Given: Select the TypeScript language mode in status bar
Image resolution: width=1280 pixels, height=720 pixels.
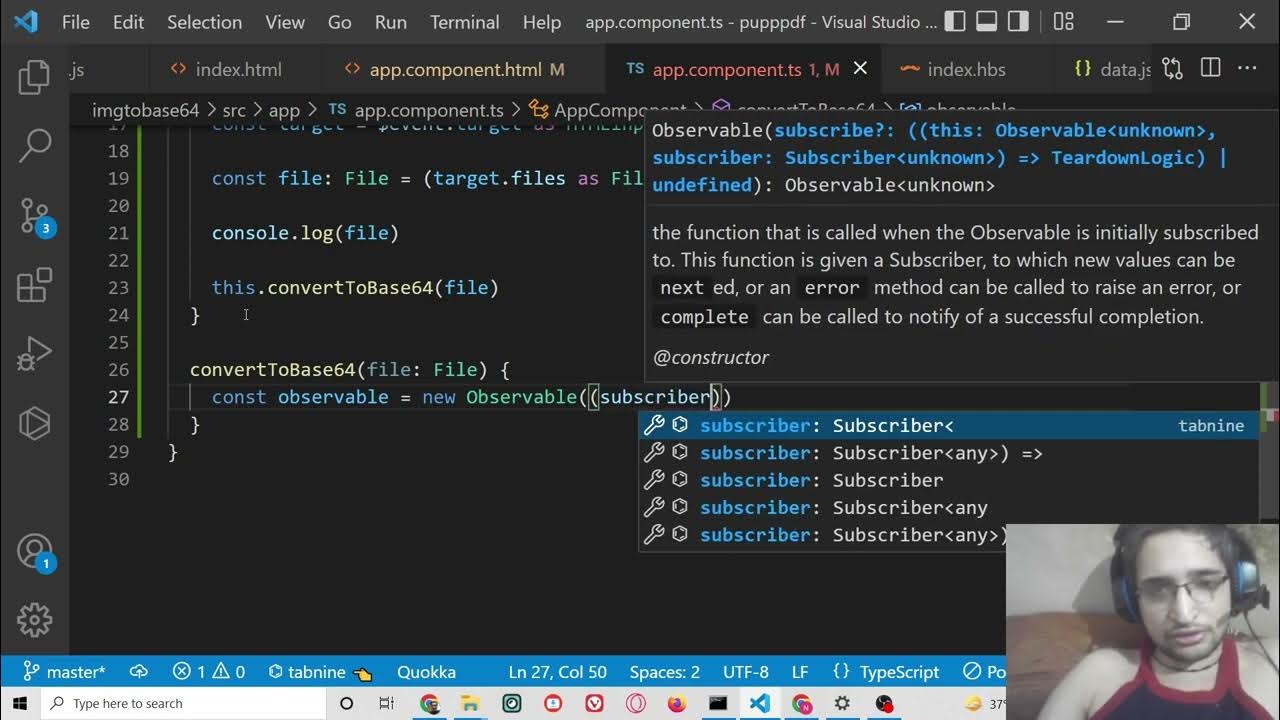Looking at the screenshot, I should pos(899,672).
